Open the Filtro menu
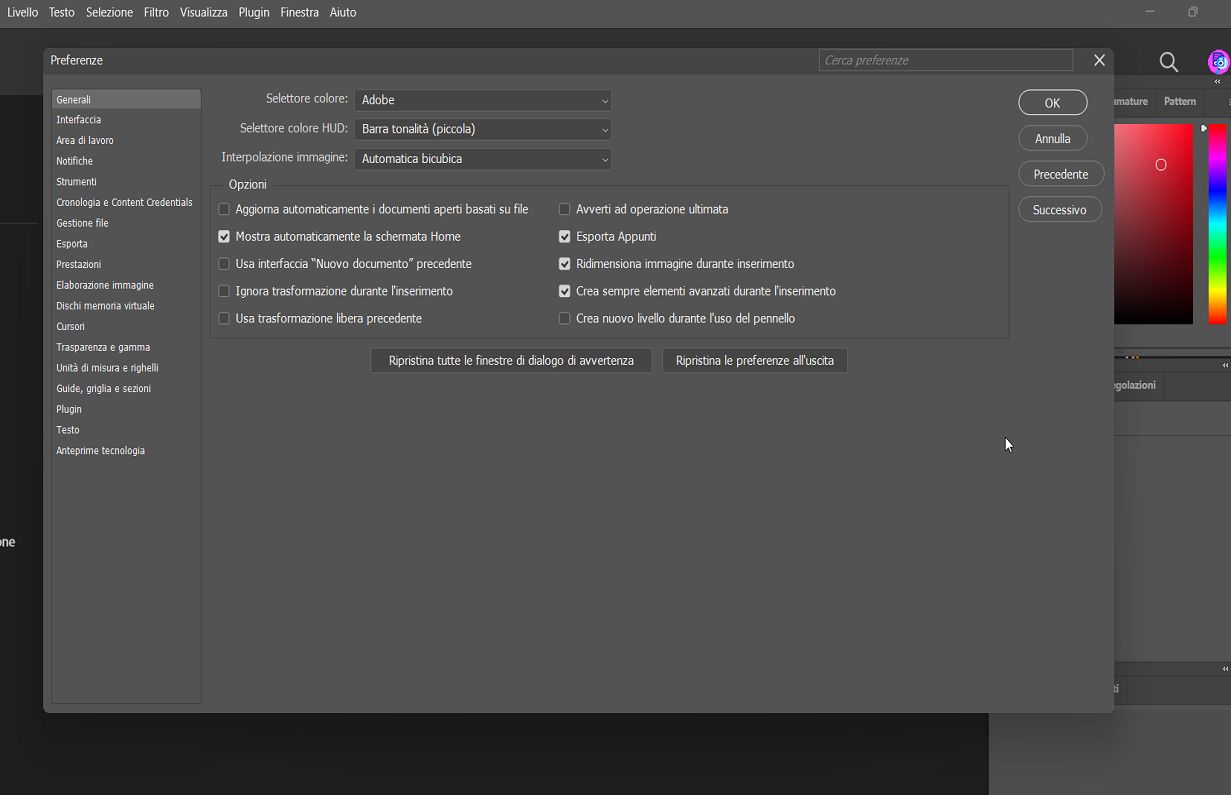The image size is (1231, 795). point(156,12)
